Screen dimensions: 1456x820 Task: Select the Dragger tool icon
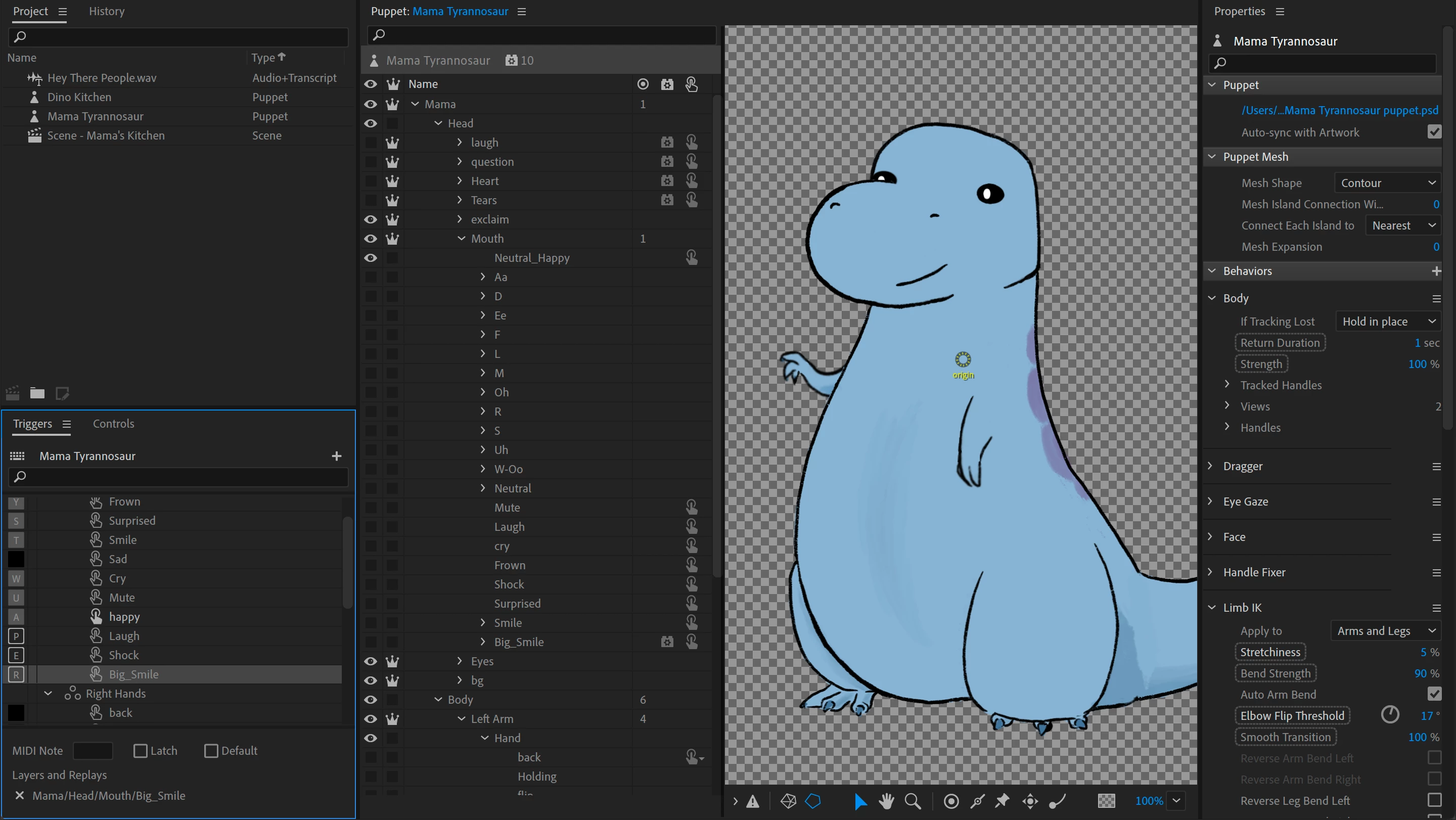tap(1030, 801)
